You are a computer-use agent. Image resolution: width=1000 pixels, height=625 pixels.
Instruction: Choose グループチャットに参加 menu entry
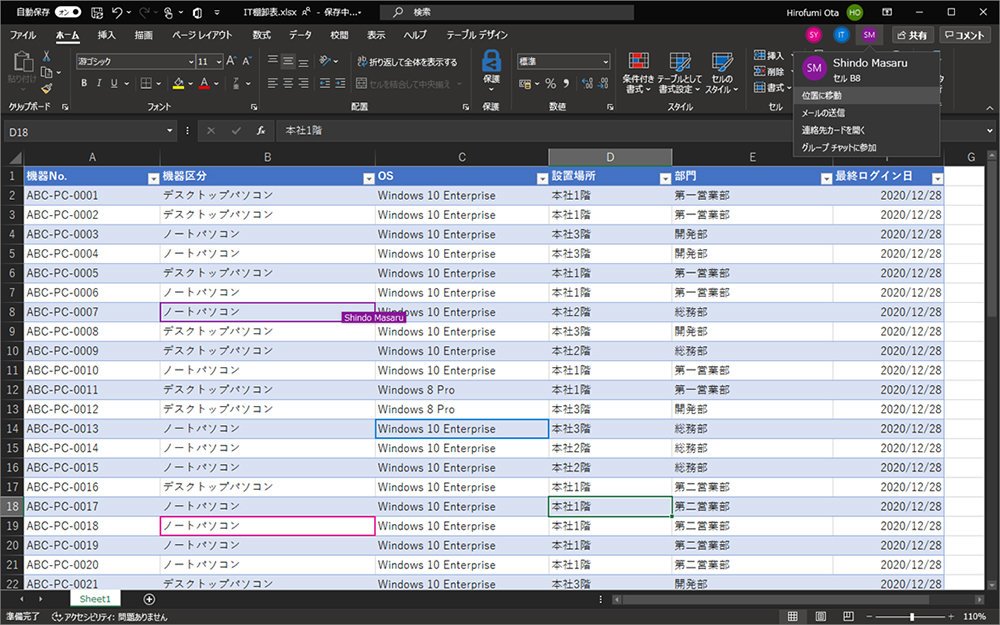coord(867,147)
